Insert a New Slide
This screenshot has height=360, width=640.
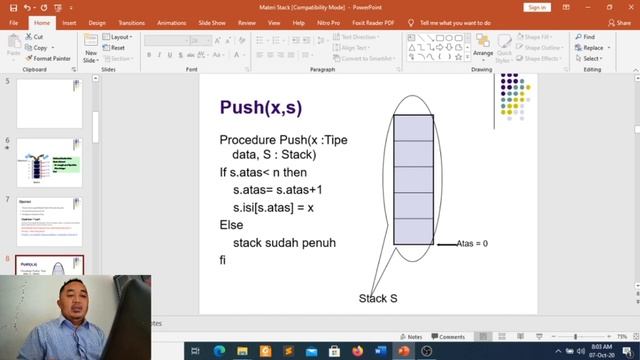pyautogui.click(x=91, y=49)
